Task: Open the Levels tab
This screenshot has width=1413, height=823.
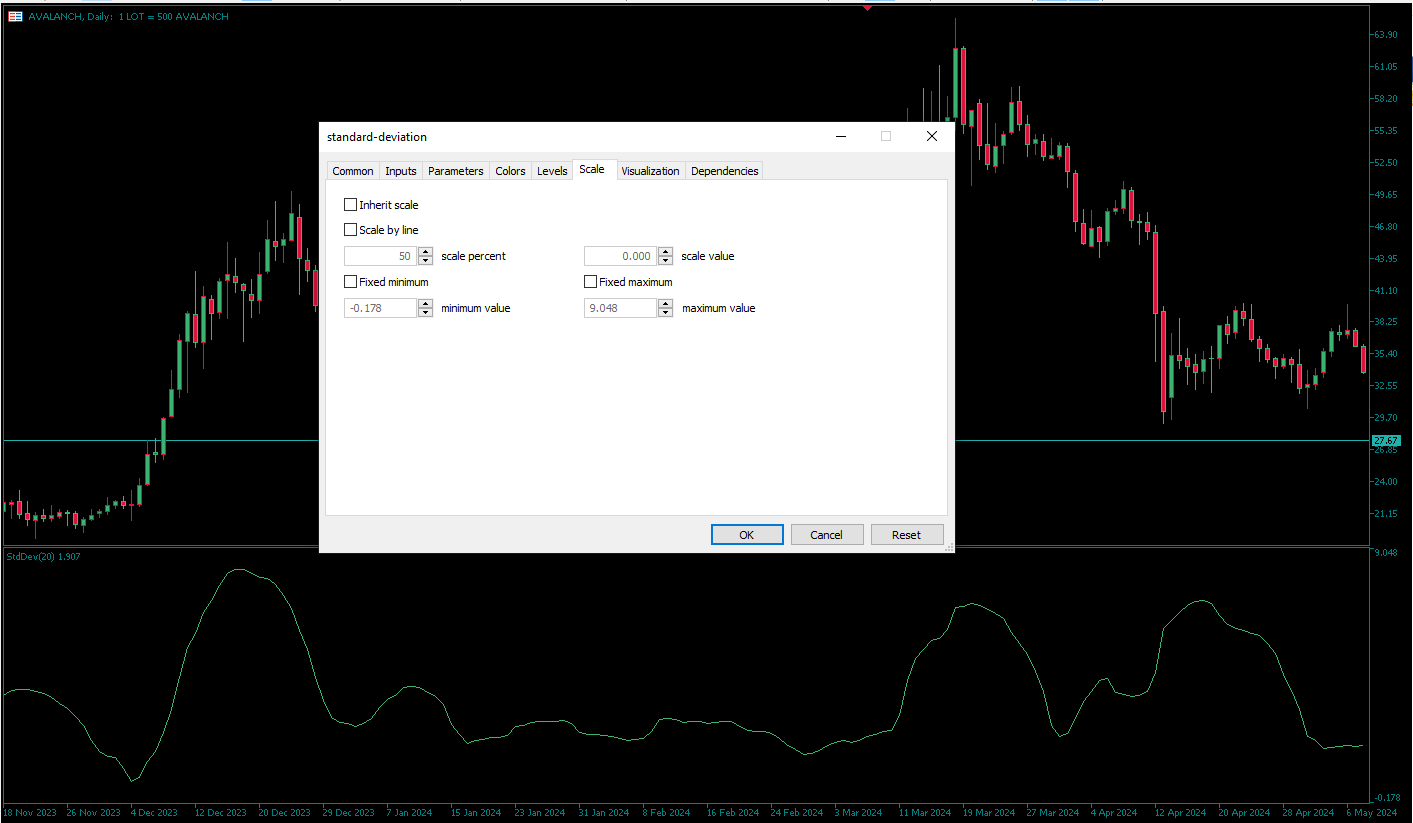Action: point(552,171)
